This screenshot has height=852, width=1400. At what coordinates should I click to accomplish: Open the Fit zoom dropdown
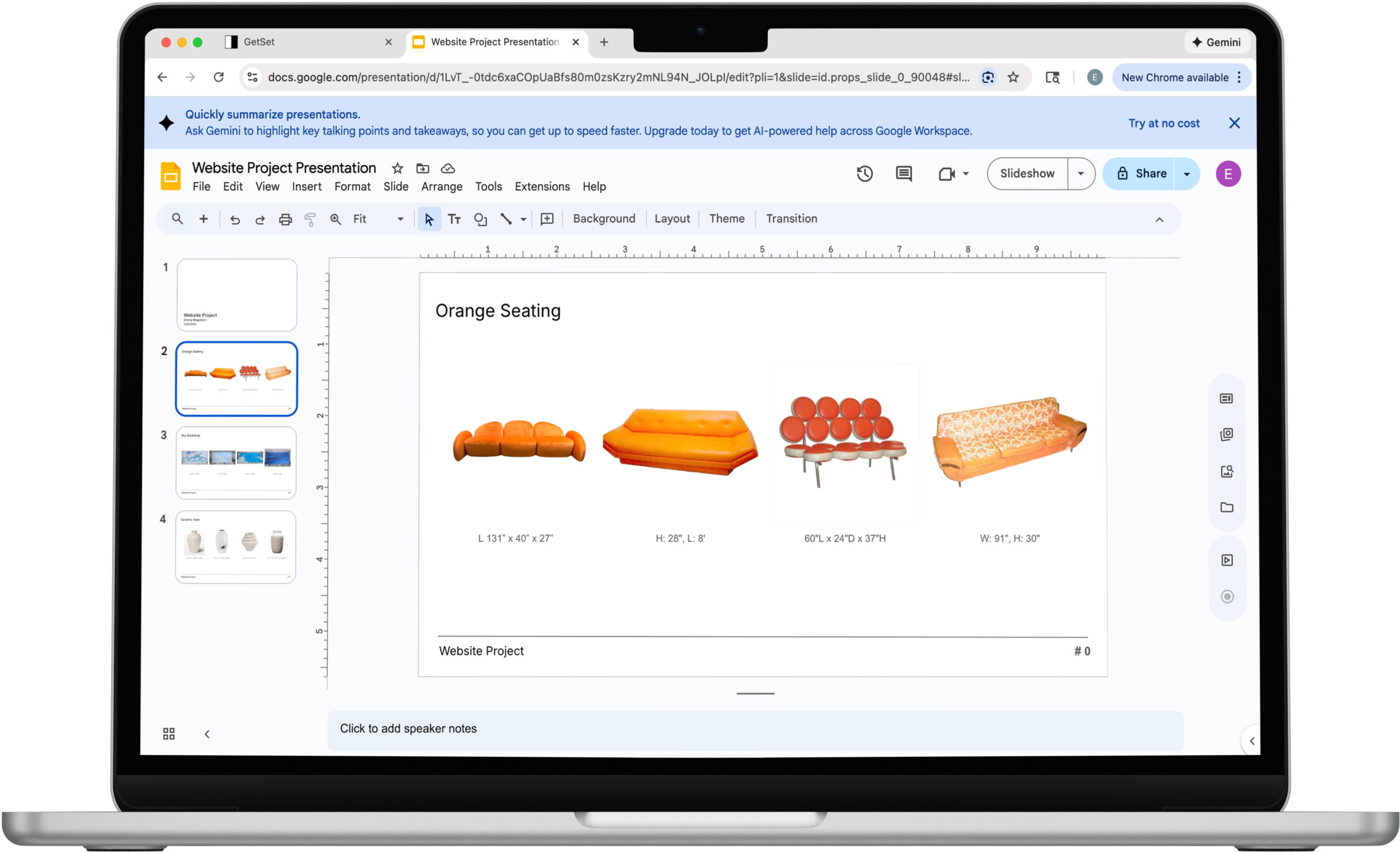pos(399,219)
